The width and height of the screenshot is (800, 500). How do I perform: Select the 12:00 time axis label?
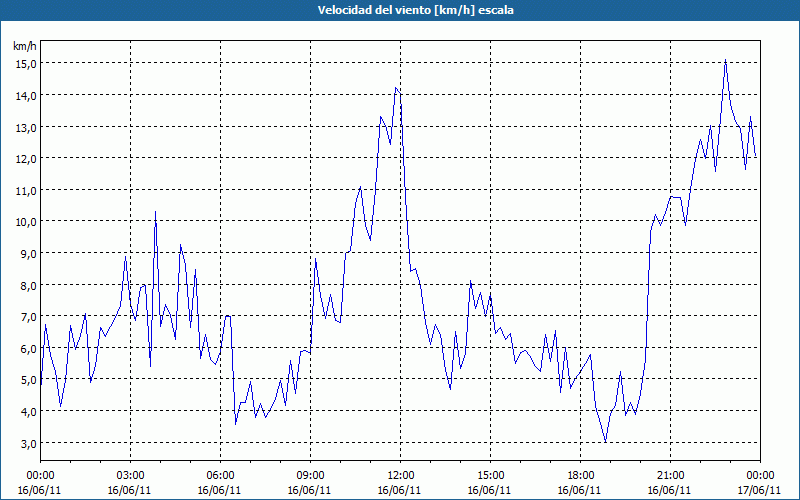(400, 475)
